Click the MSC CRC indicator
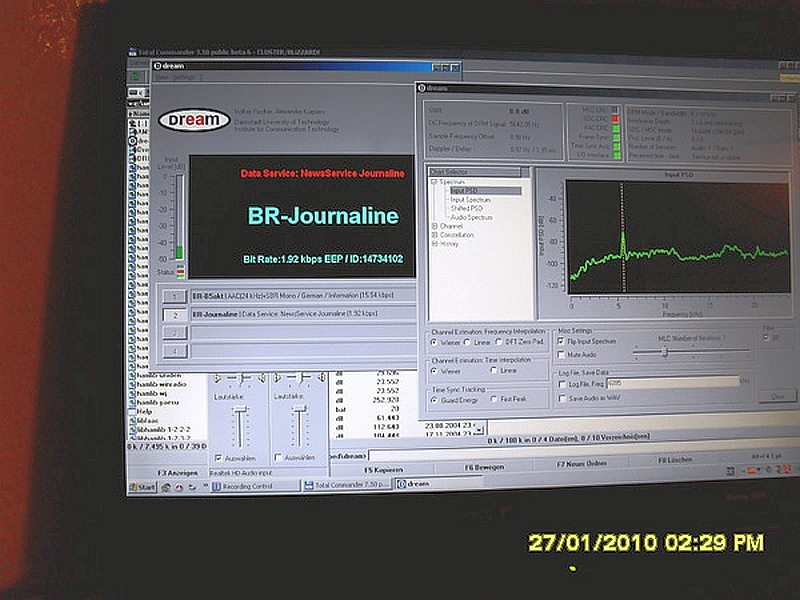Viewport: 800px width, 600px height. pyautogui.click(x=615, y=110)
